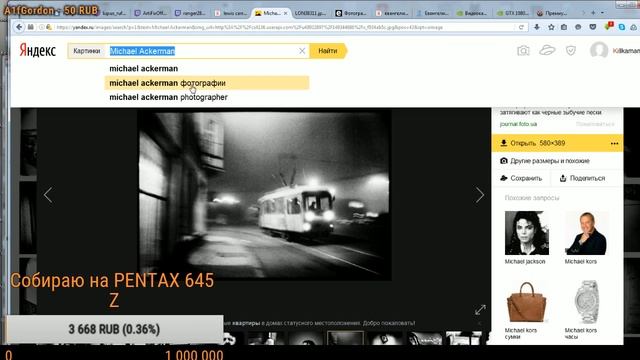Image resolution: width=640 pixels, height=360 pixels.
Task: Go to the Яндекс logo home
Action: click(x=38, y=51)
